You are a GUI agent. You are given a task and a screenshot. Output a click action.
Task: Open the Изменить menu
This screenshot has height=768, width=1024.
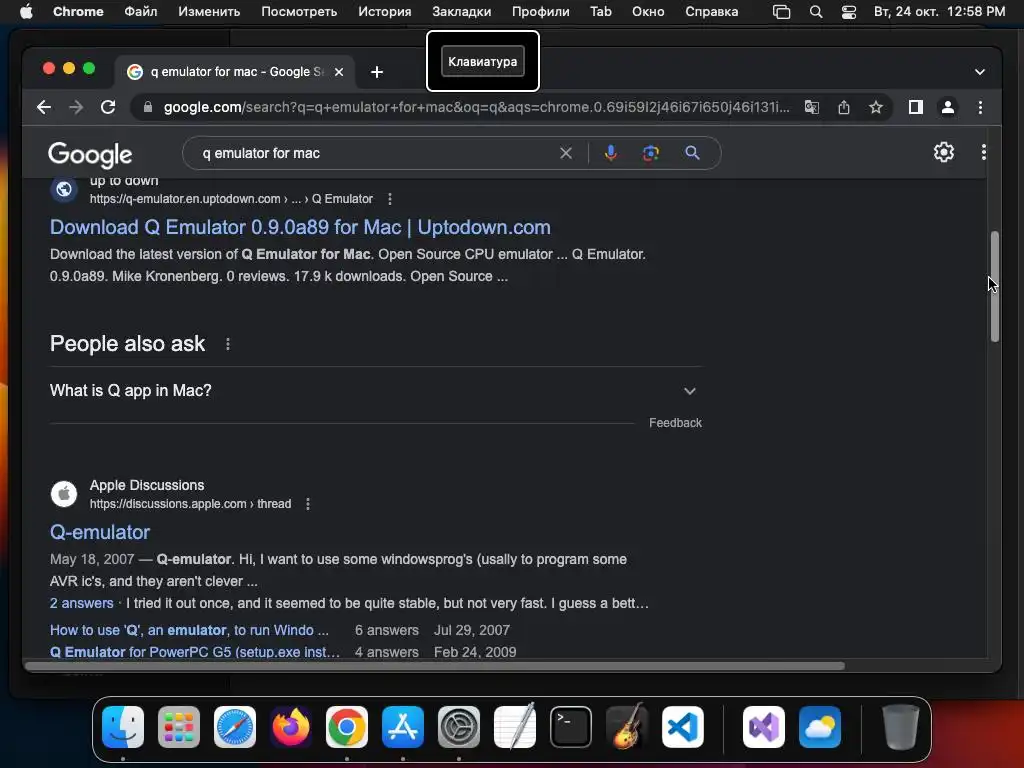[209, 12]
